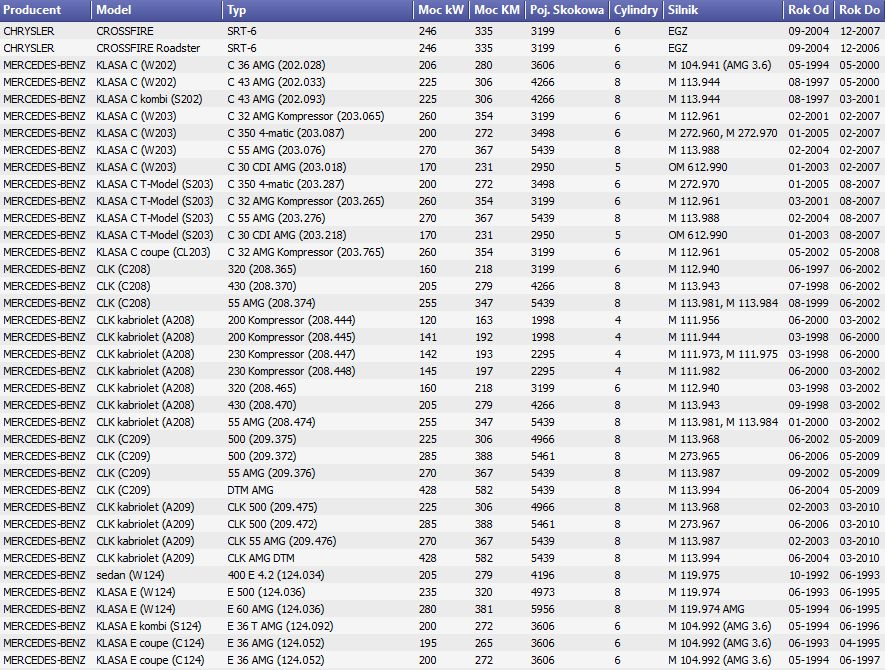Click the Rok Do column header

[860, 10]
